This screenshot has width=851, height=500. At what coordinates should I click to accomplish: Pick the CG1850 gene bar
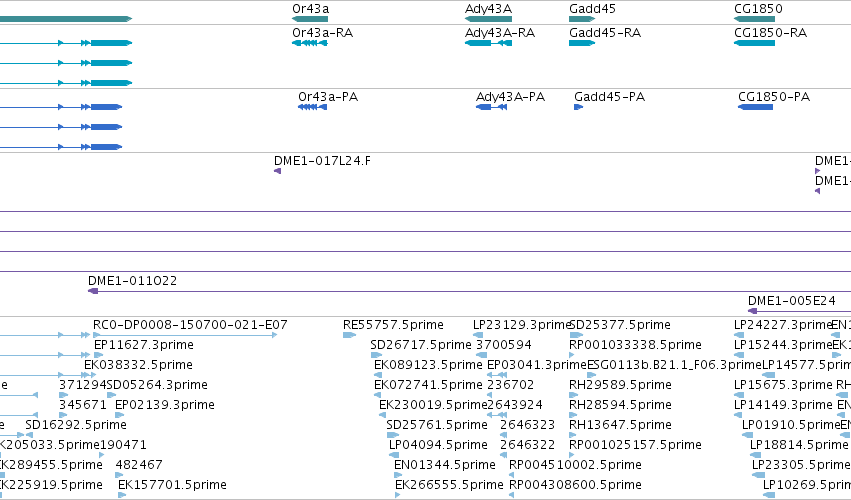[x=754, y=19]
